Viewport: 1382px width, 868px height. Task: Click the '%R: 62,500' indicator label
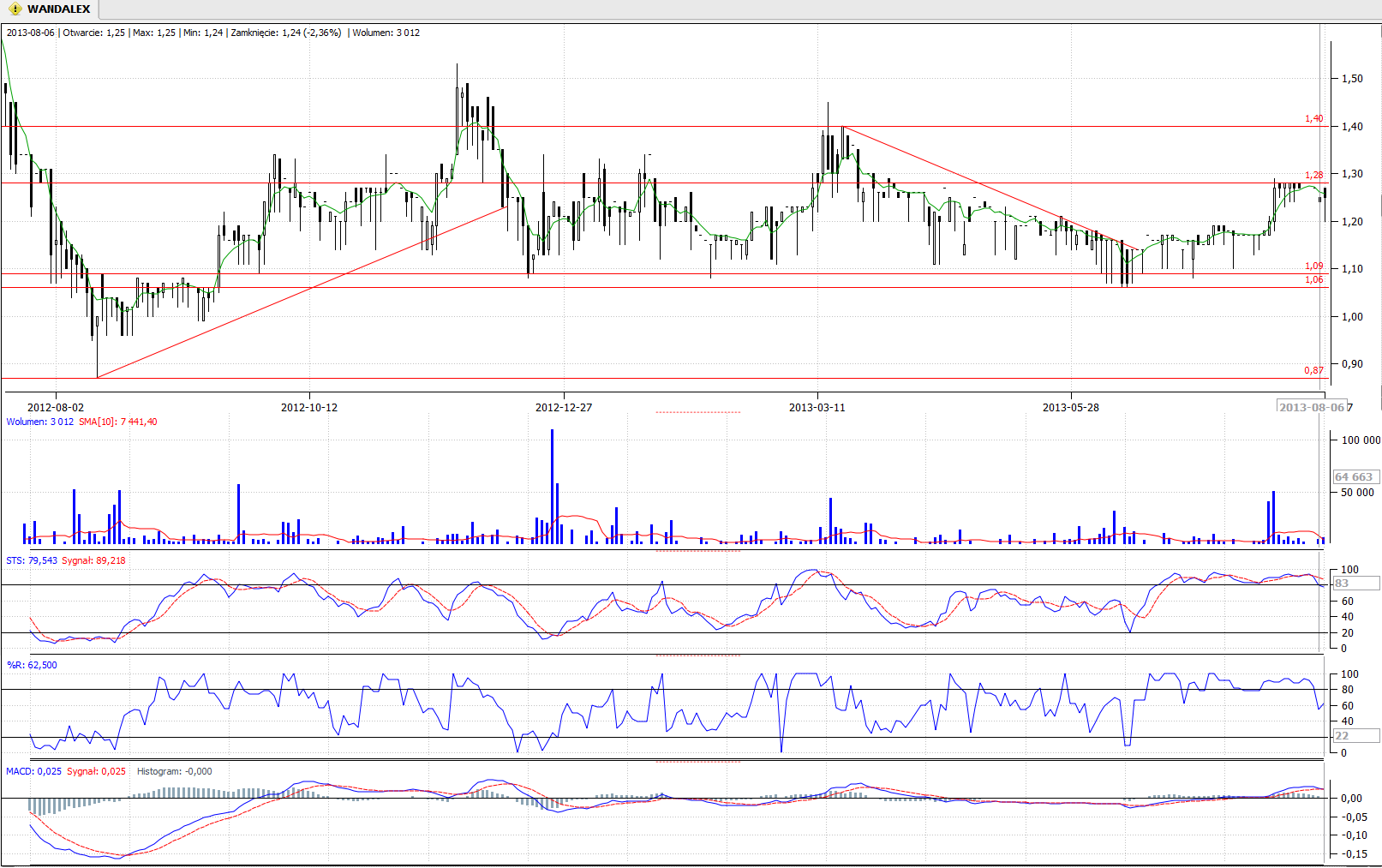tap(32, 665)
